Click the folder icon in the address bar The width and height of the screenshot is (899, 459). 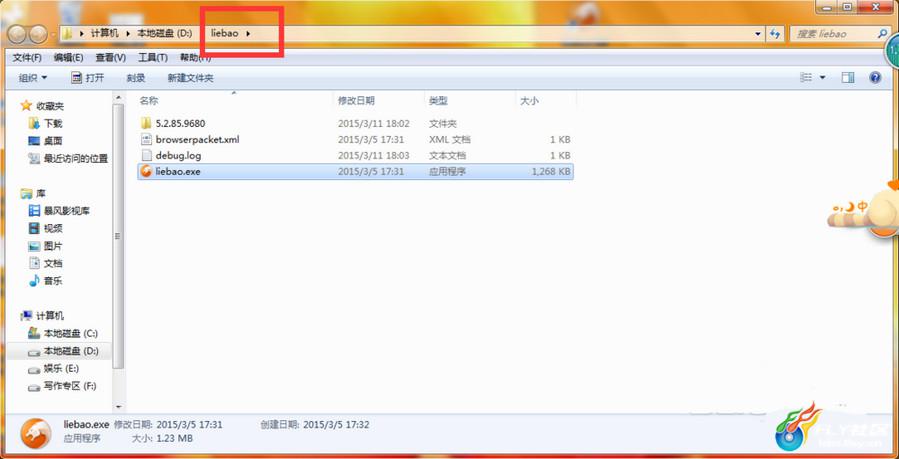tap(68, 33)
